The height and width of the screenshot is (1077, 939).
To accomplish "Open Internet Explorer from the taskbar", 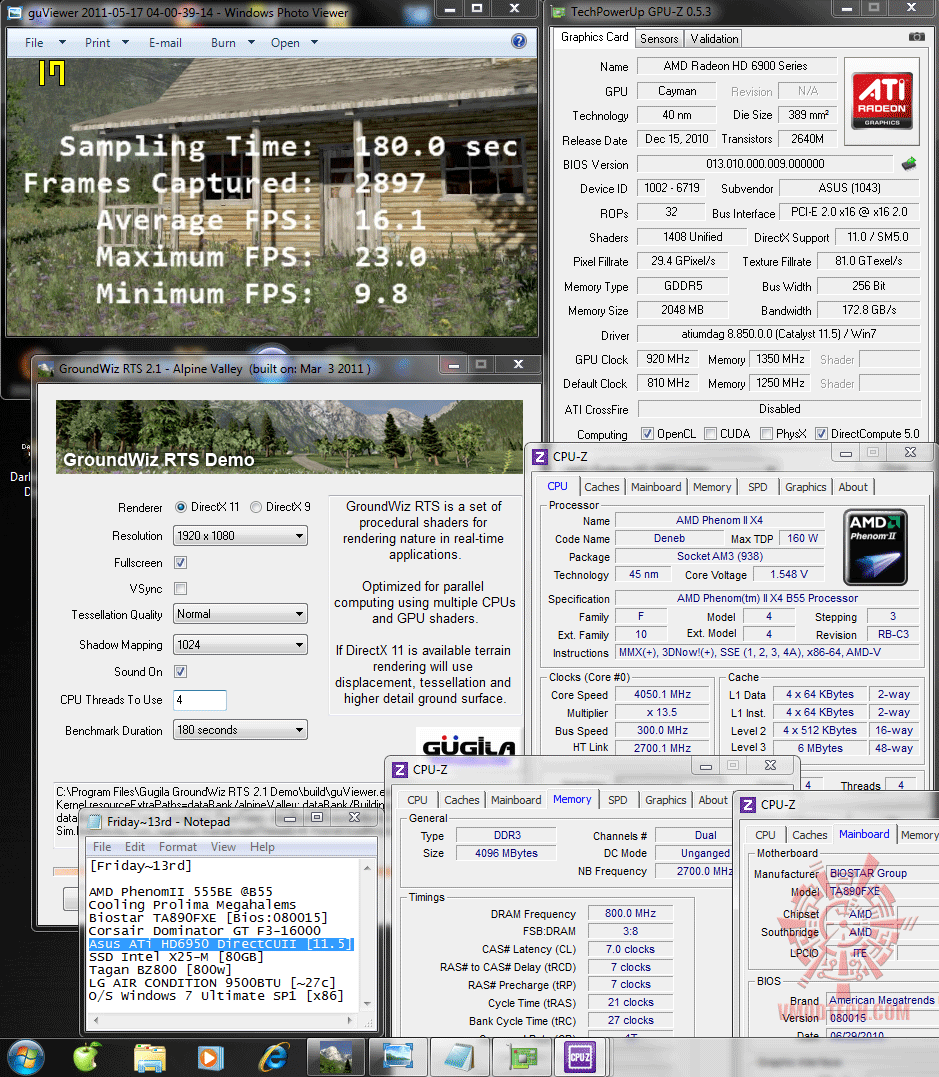I will click(x=273, y=1058).
